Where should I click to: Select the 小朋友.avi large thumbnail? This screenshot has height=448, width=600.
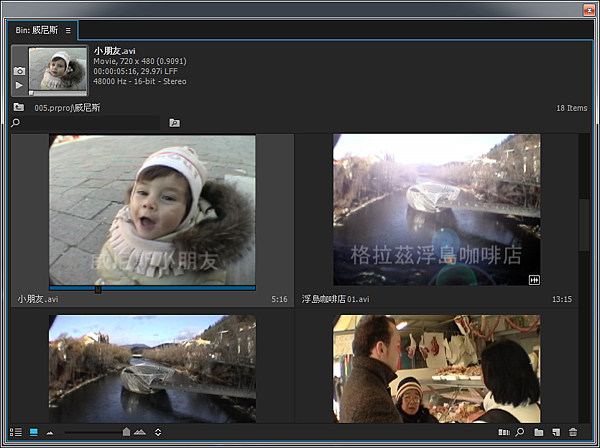pyautogui.click(x=152, y=210)
